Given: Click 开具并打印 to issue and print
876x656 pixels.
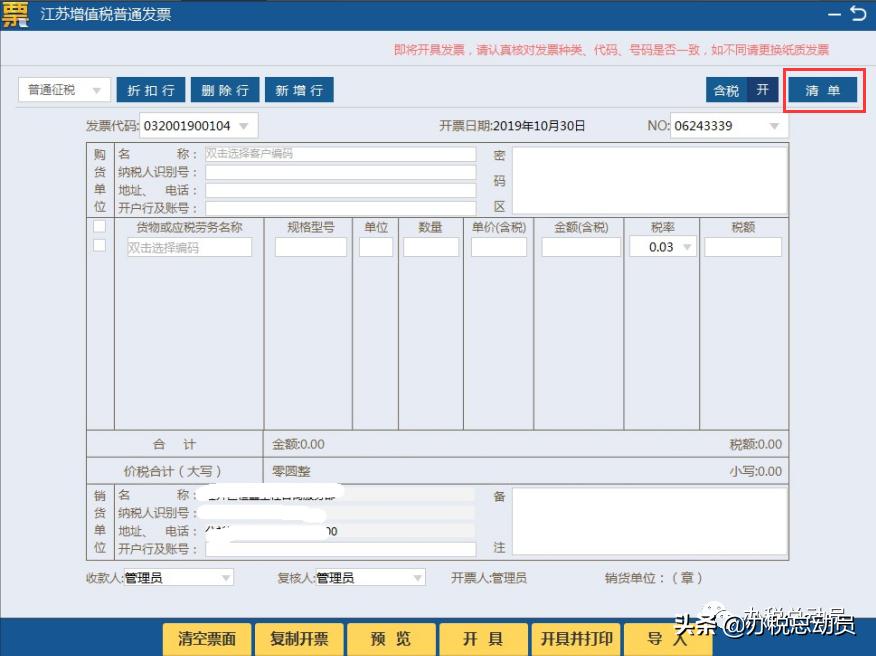Looking at the screenshot, I should (575, 641).
